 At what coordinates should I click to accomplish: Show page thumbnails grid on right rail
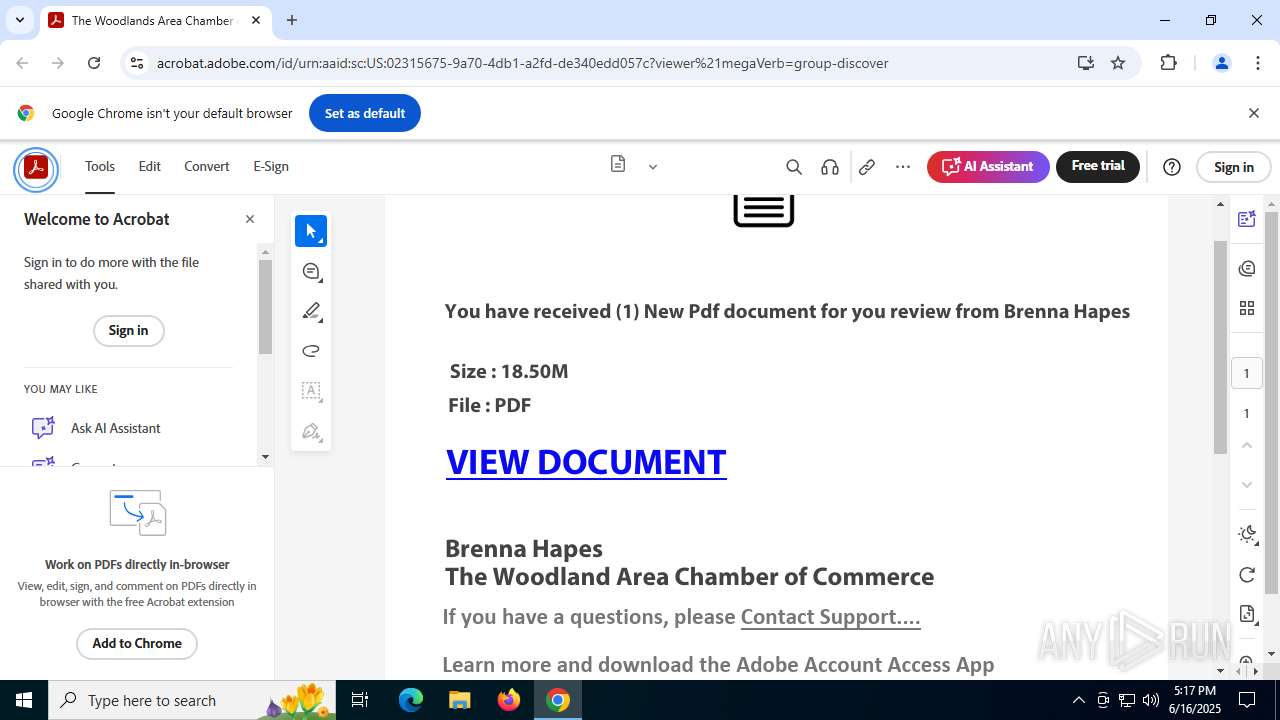pyautogui.click(x=1247, y=308)
